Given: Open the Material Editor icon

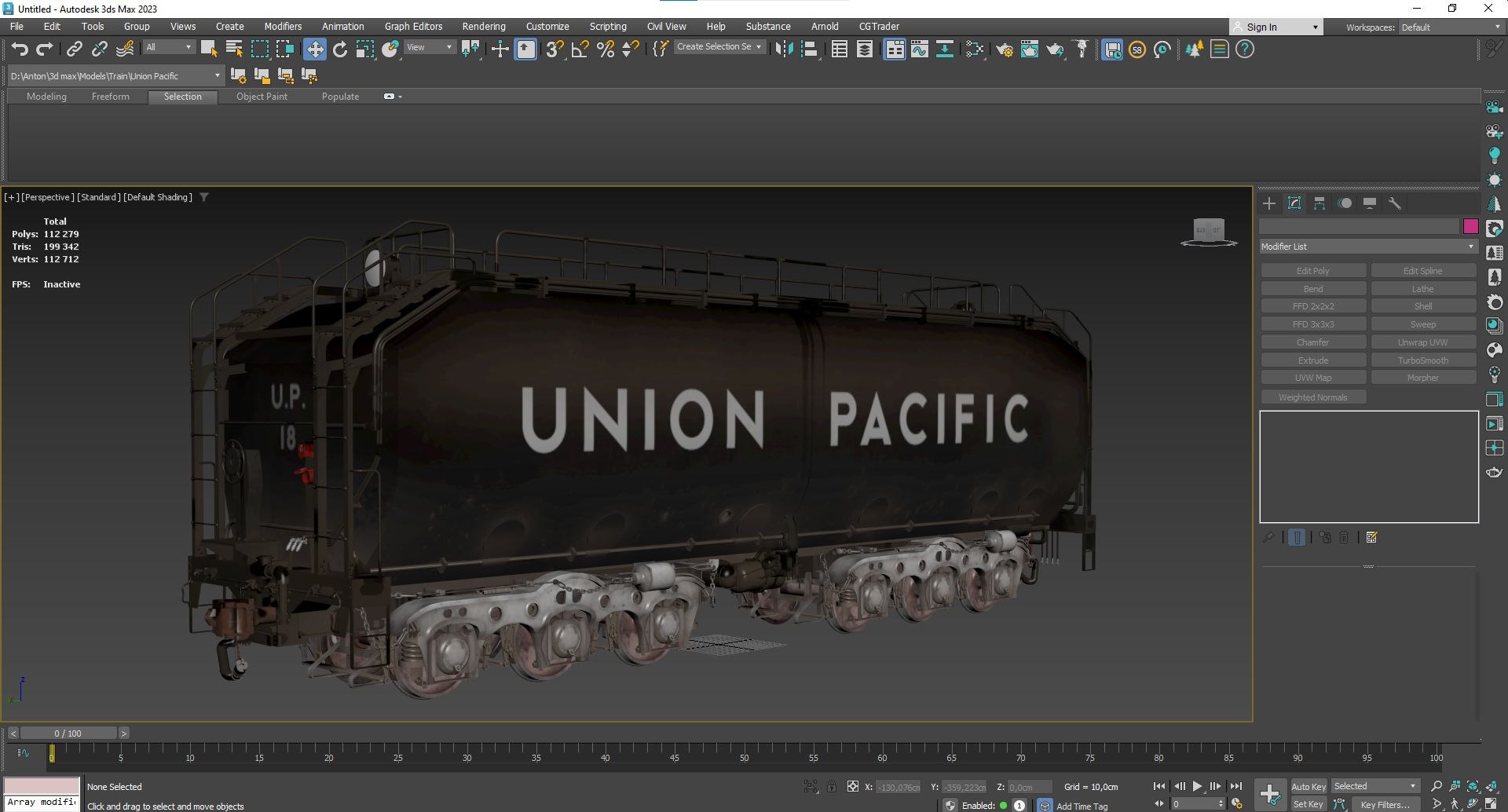Looking at the screenshot, I should pyautogui.click(x=975, y=49).
